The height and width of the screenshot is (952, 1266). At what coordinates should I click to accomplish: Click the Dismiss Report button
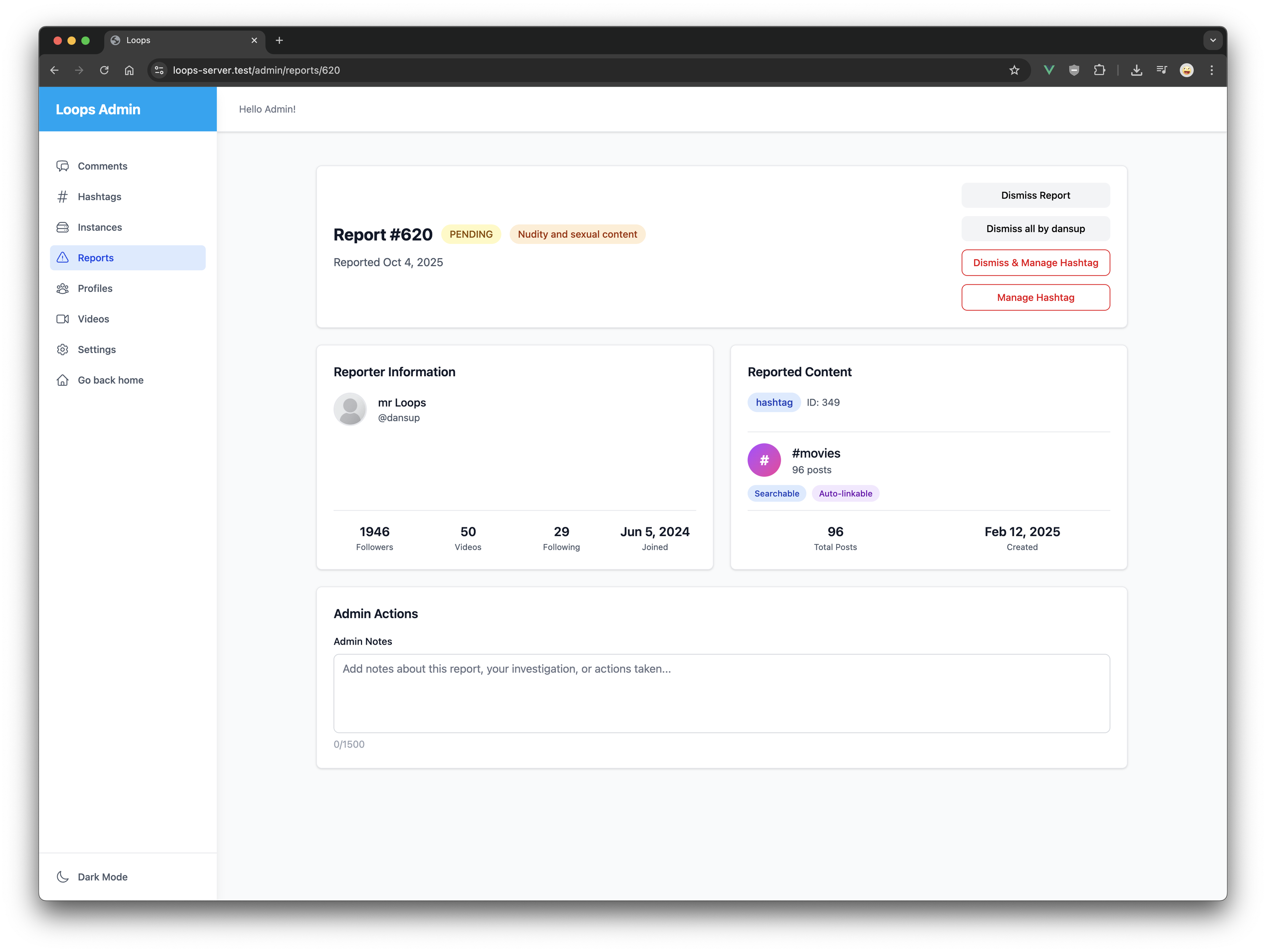(1035, 195)
